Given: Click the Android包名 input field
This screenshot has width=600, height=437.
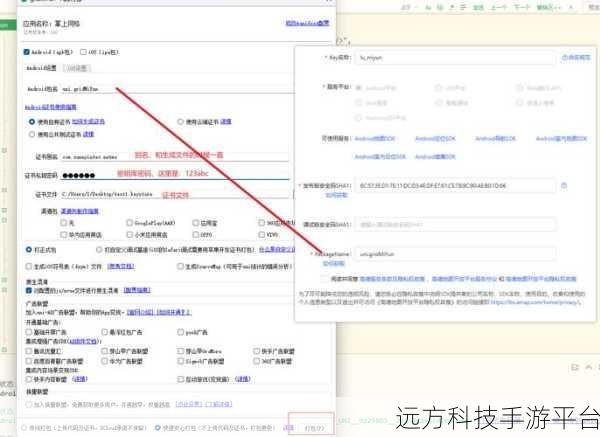Looking at the screenshot, I should (x=178, y=89).
